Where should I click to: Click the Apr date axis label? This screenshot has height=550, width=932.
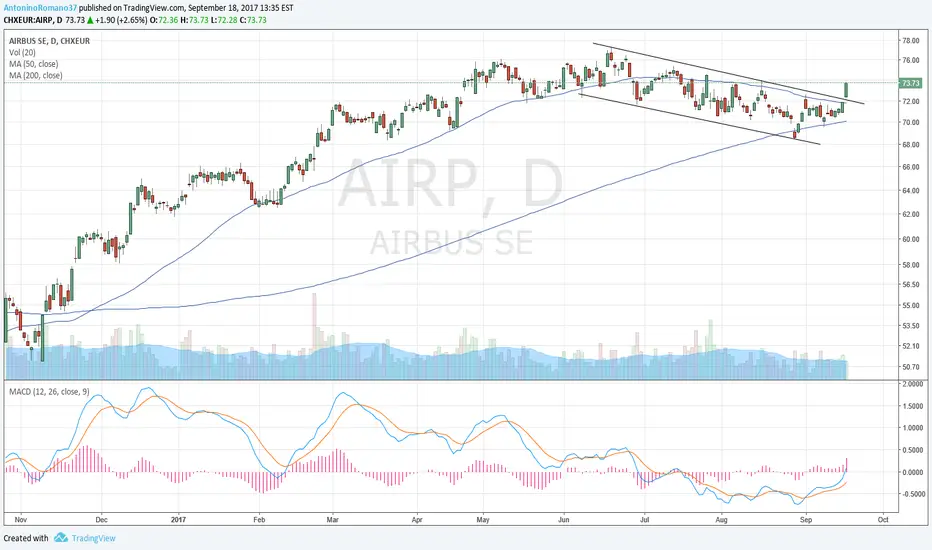[417, 520]
